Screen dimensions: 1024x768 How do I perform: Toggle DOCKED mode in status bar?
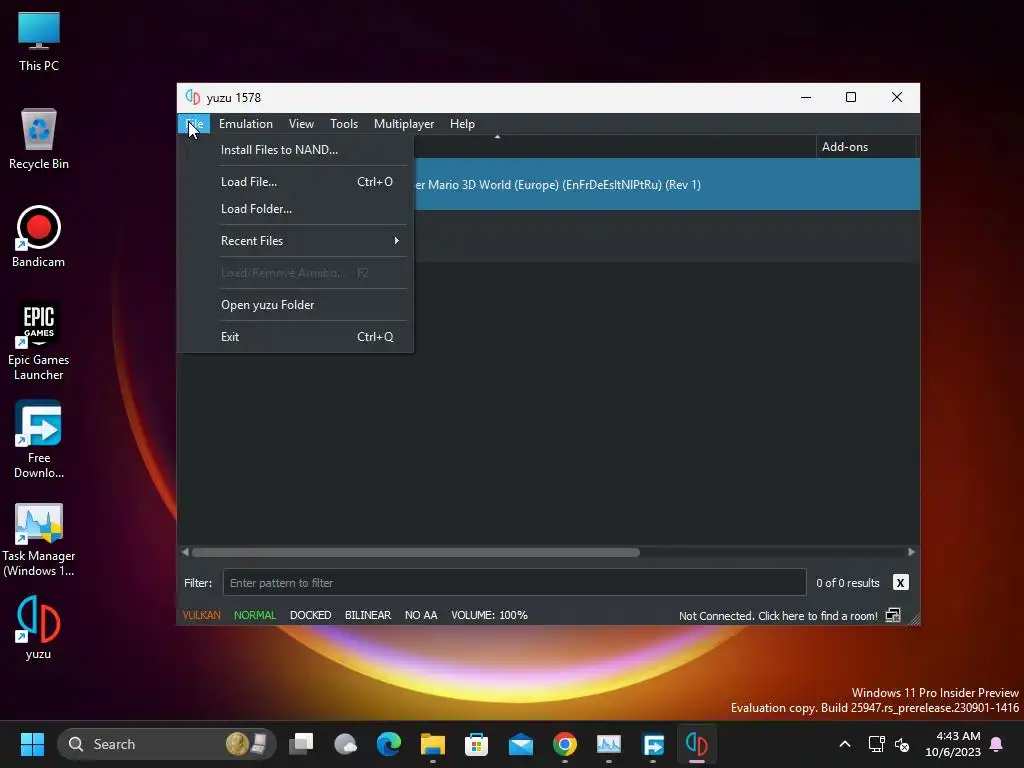tap(310, 615)
